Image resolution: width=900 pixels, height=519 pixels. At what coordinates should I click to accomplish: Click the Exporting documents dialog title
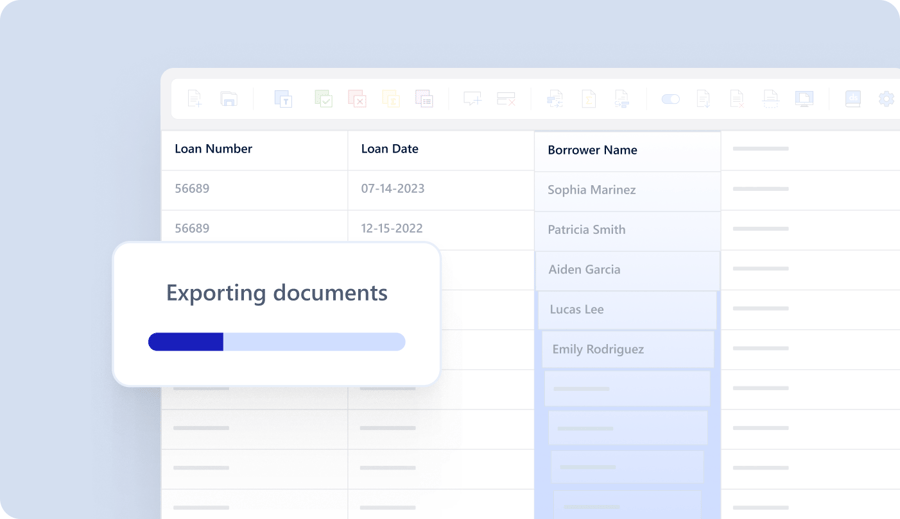[277, 293]
